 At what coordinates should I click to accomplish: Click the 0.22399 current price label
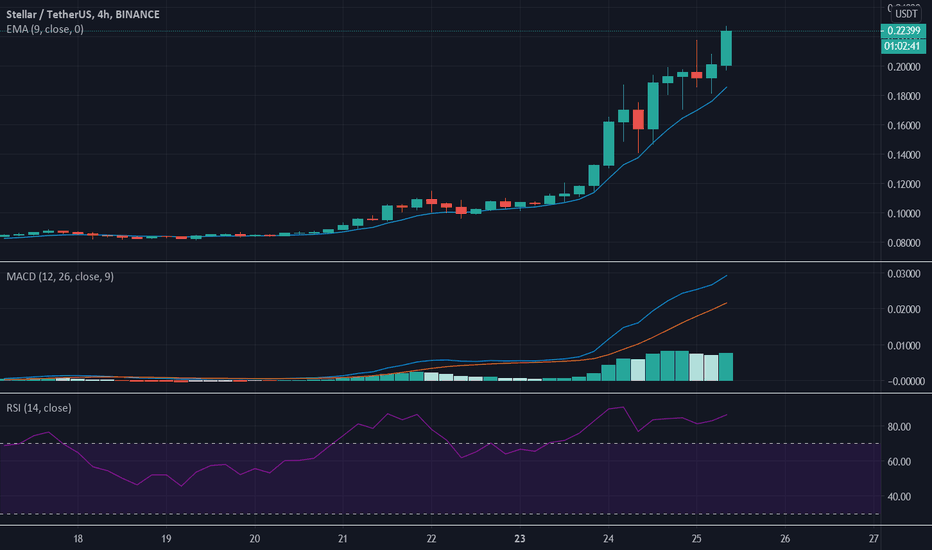[903, 31]
